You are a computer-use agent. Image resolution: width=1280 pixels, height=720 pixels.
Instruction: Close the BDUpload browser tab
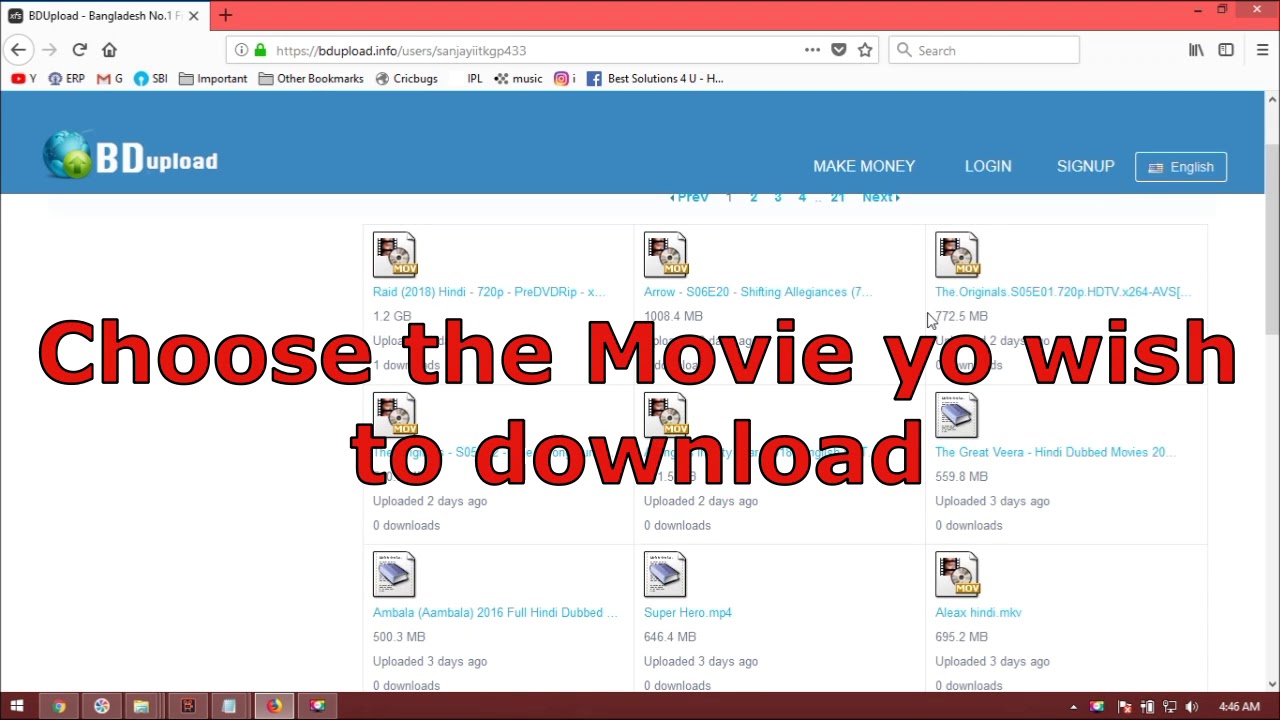pos(194,16)
